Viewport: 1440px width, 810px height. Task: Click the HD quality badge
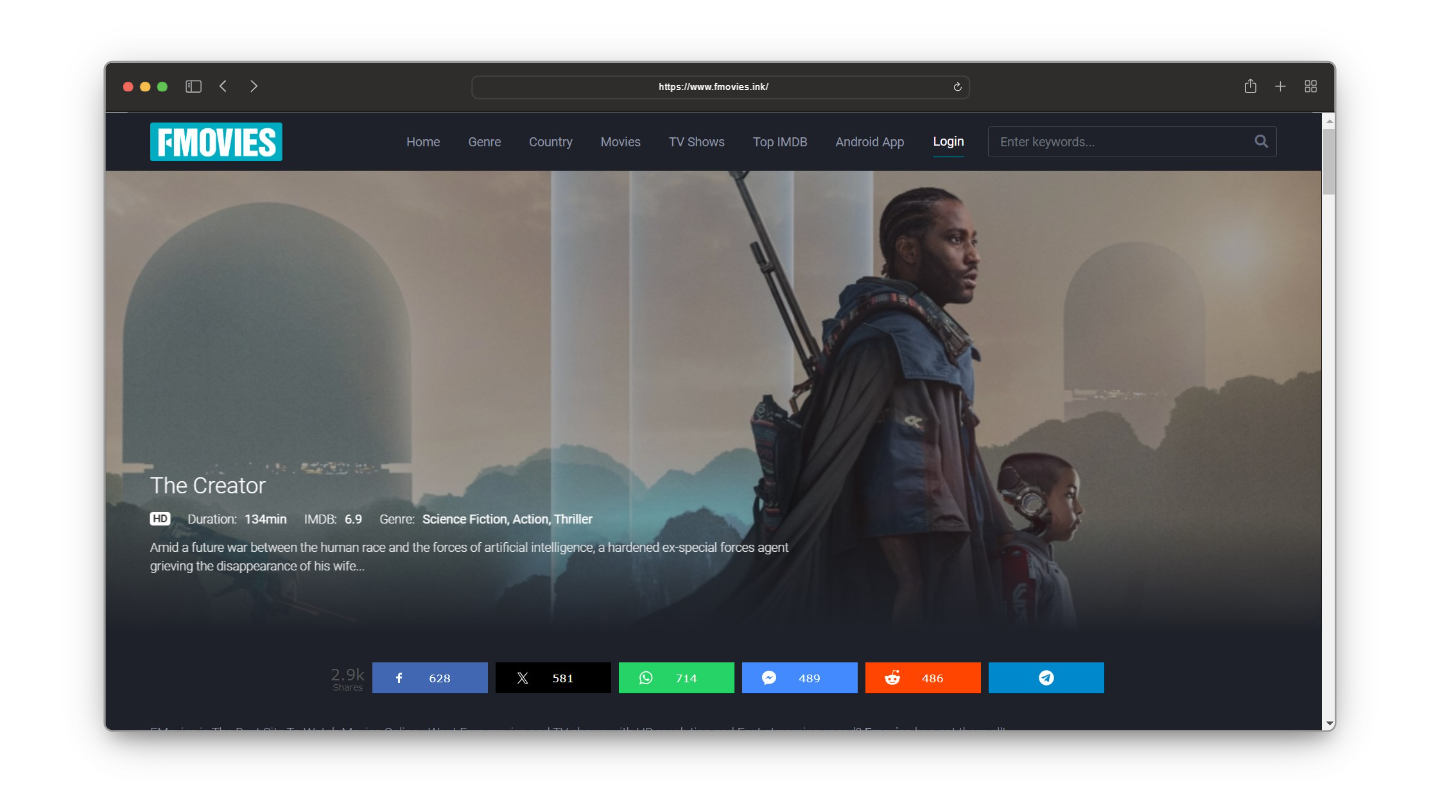coord(160,519)
